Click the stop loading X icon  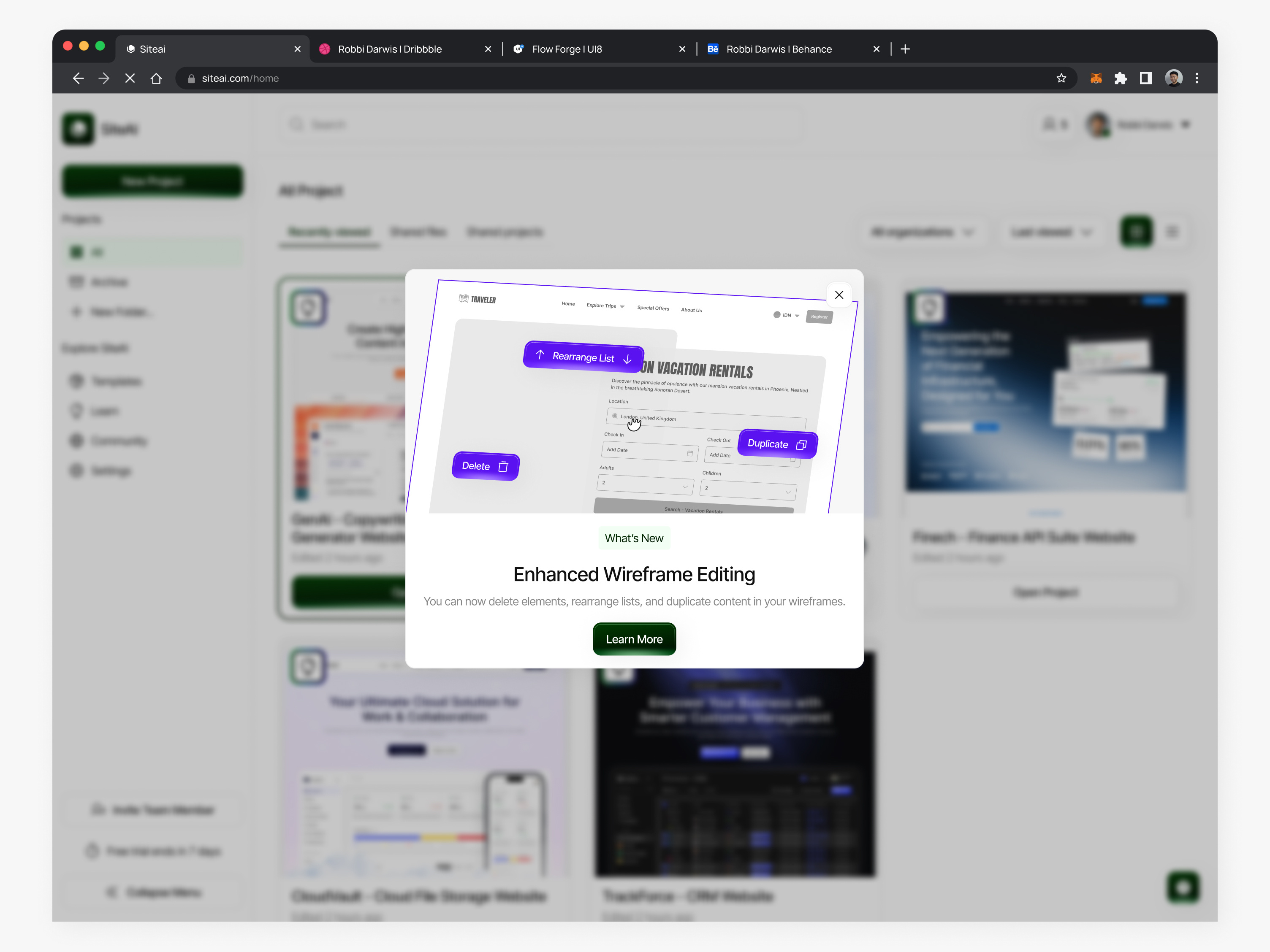(x=130, y=78)
